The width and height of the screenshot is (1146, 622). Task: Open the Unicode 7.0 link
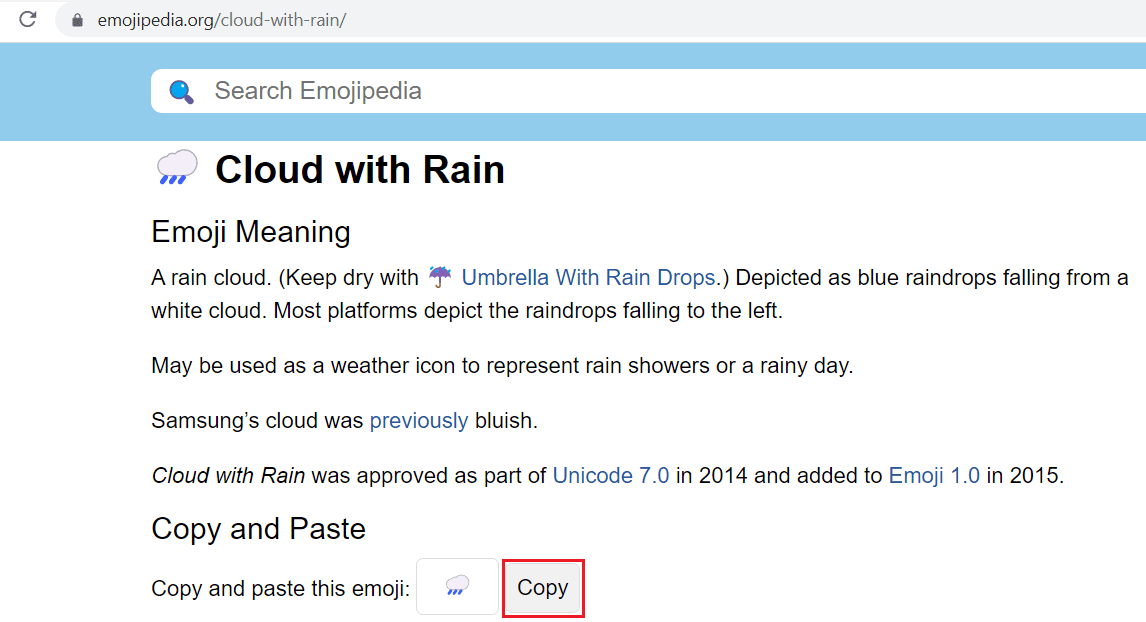[610, 475]
